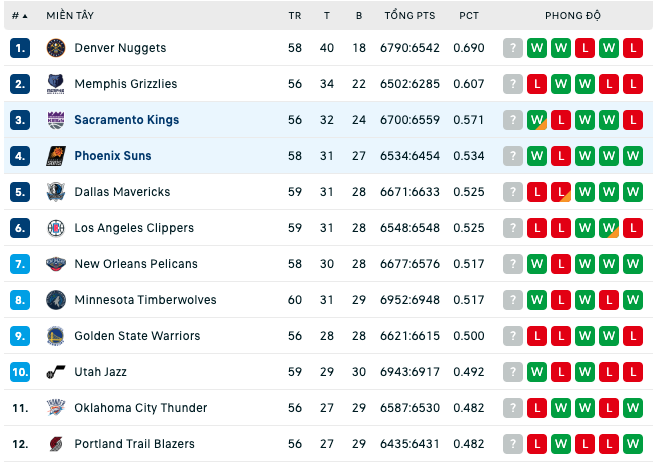This screenshot has width=658, height=466.
Task: Click the Memphis Grizzlies team logo
Action: 56,84
